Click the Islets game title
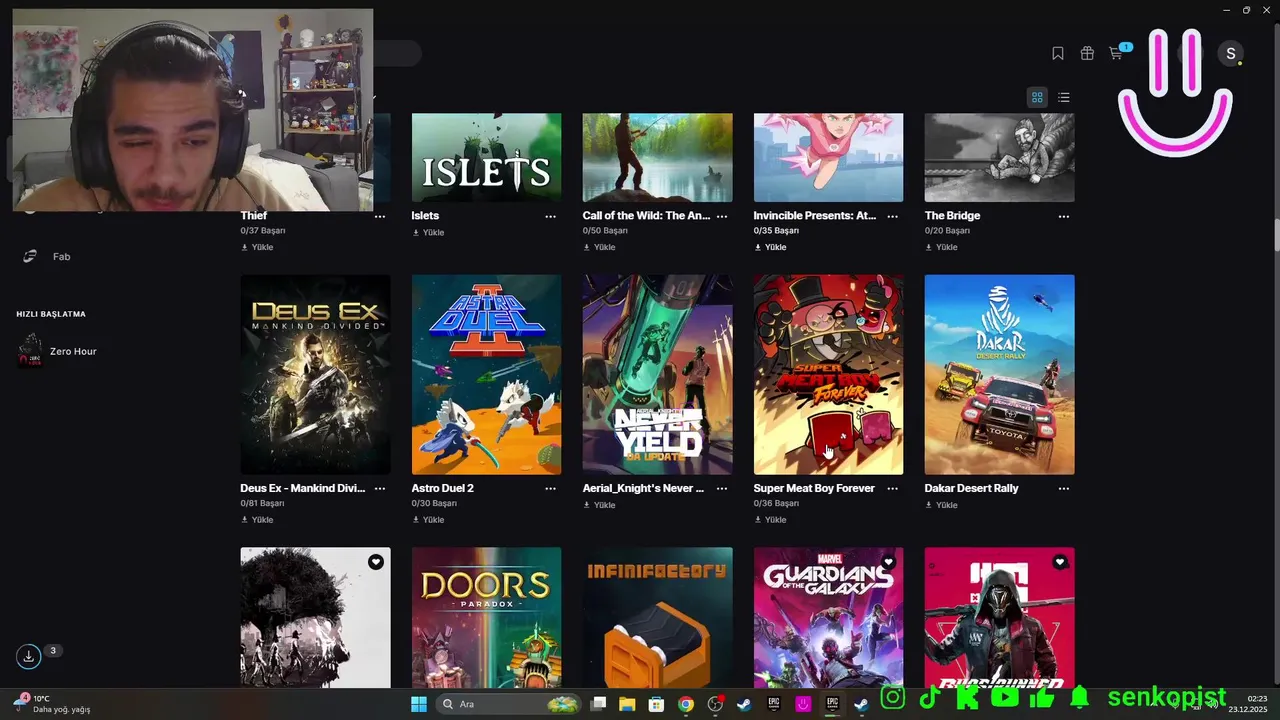The image size is (1280, 720). (x=425, y=216)
